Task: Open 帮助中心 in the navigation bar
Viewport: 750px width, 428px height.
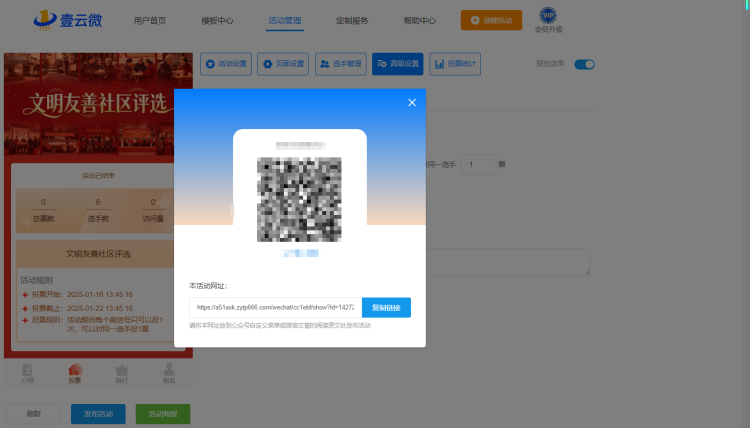Action: tap(419, 21)
